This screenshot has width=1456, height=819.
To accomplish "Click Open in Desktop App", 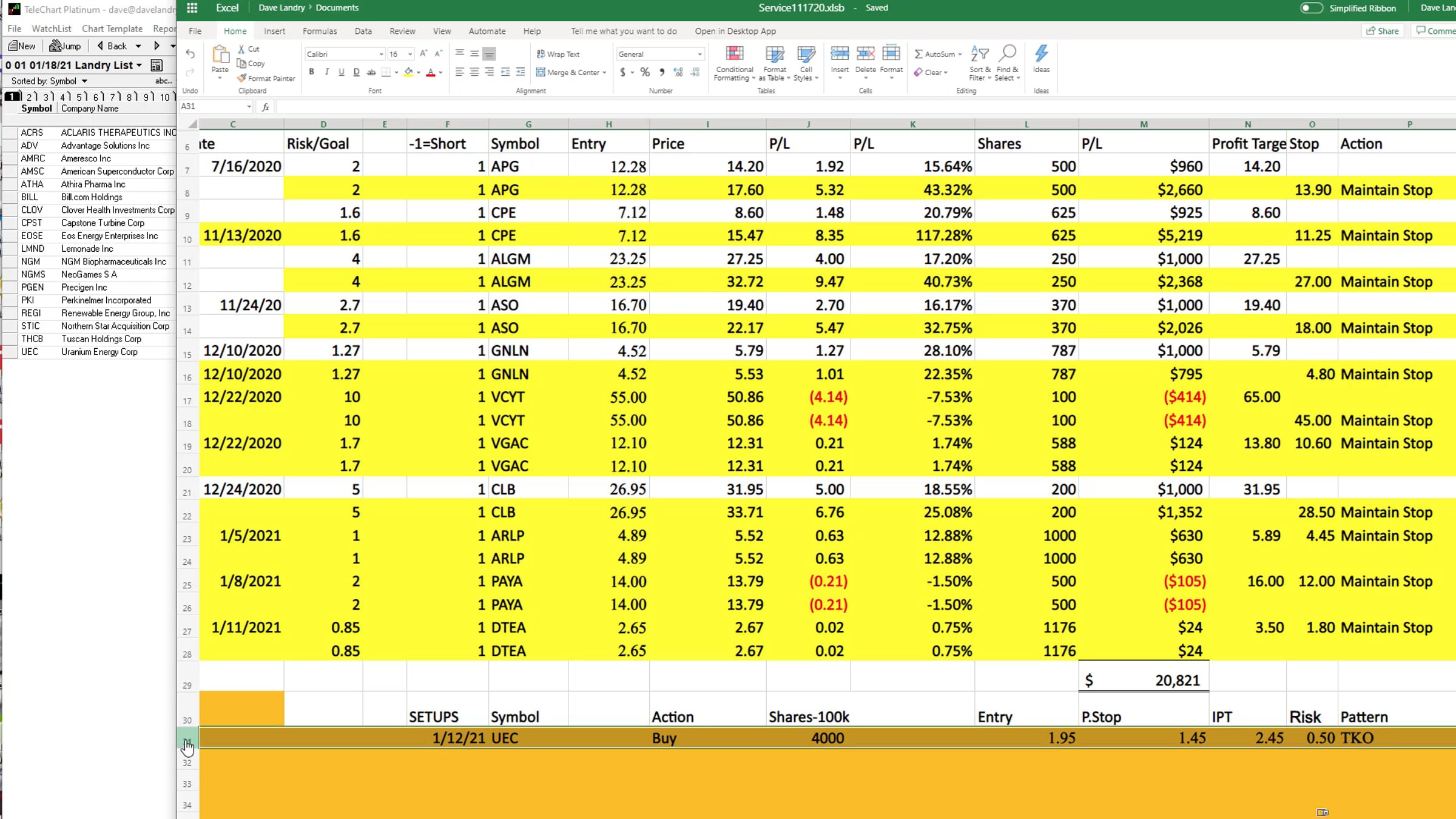I will click(735, 31).
